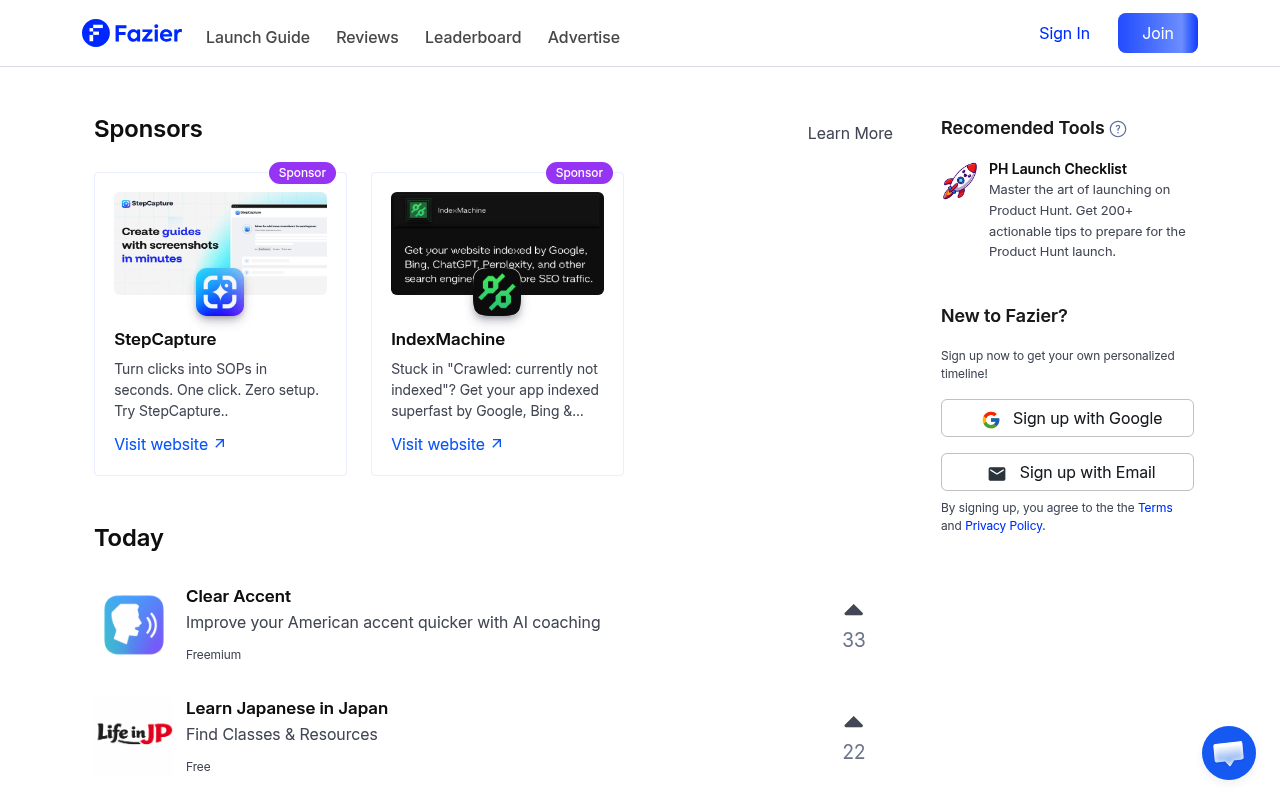Visit website for IndexMachine
The image size is (1280, 800).
pyautogui.click(x=447, y=444)
